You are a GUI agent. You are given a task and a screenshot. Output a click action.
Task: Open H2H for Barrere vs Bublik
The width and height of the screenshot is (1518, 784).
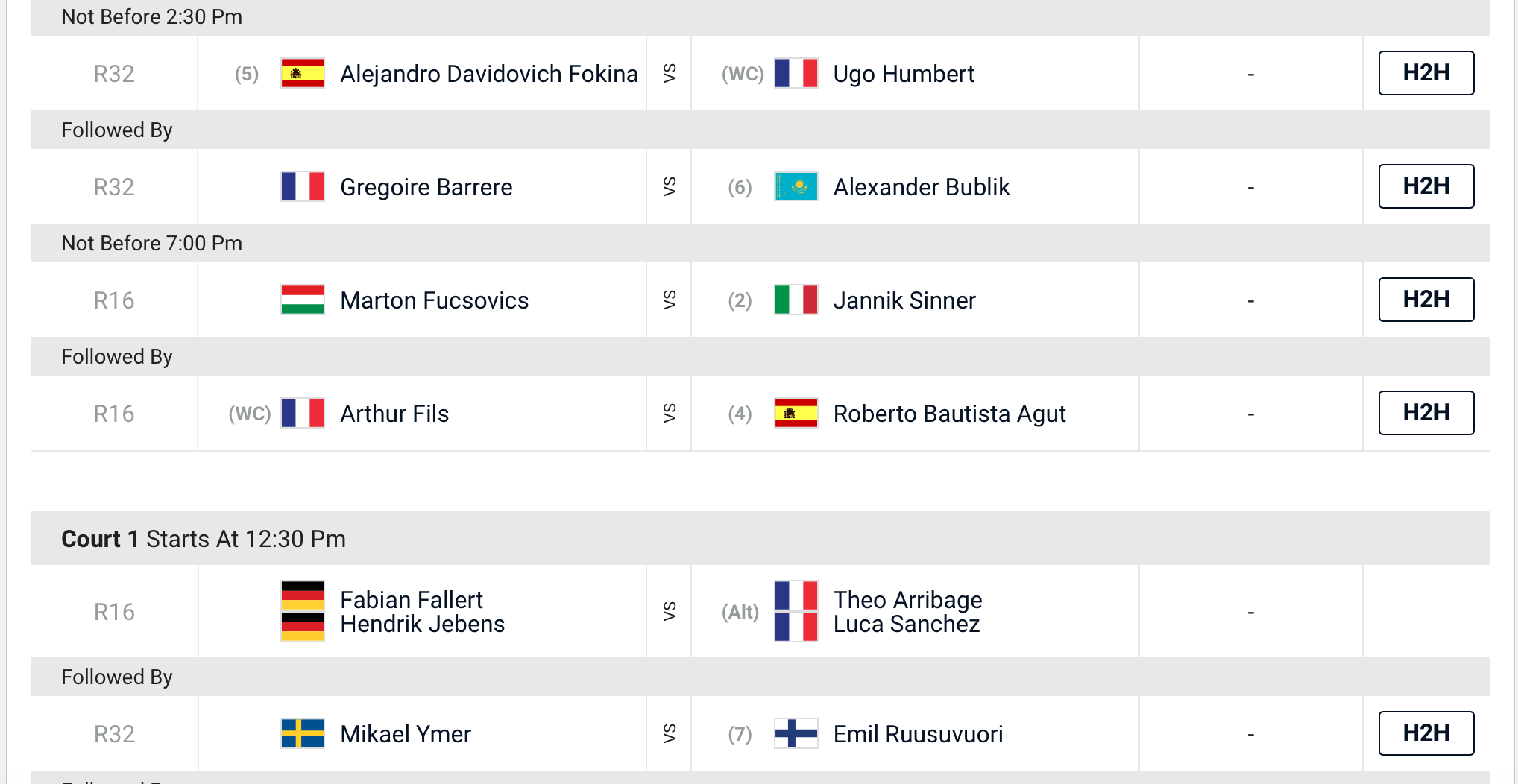(1426, 186)
